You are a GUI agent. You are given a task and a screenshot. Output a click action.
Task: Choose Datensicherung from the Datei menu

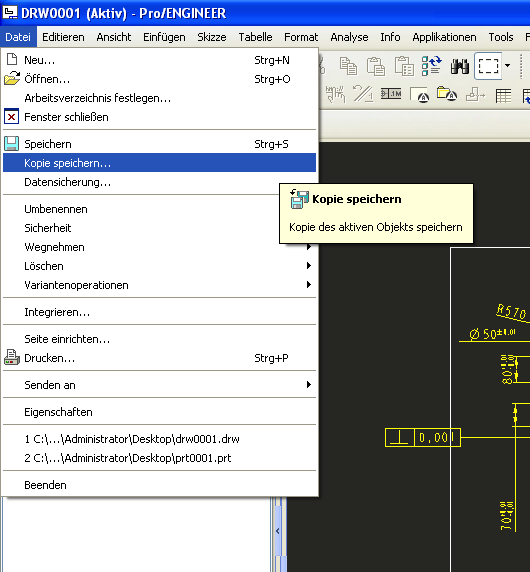[x=159, y=182]
